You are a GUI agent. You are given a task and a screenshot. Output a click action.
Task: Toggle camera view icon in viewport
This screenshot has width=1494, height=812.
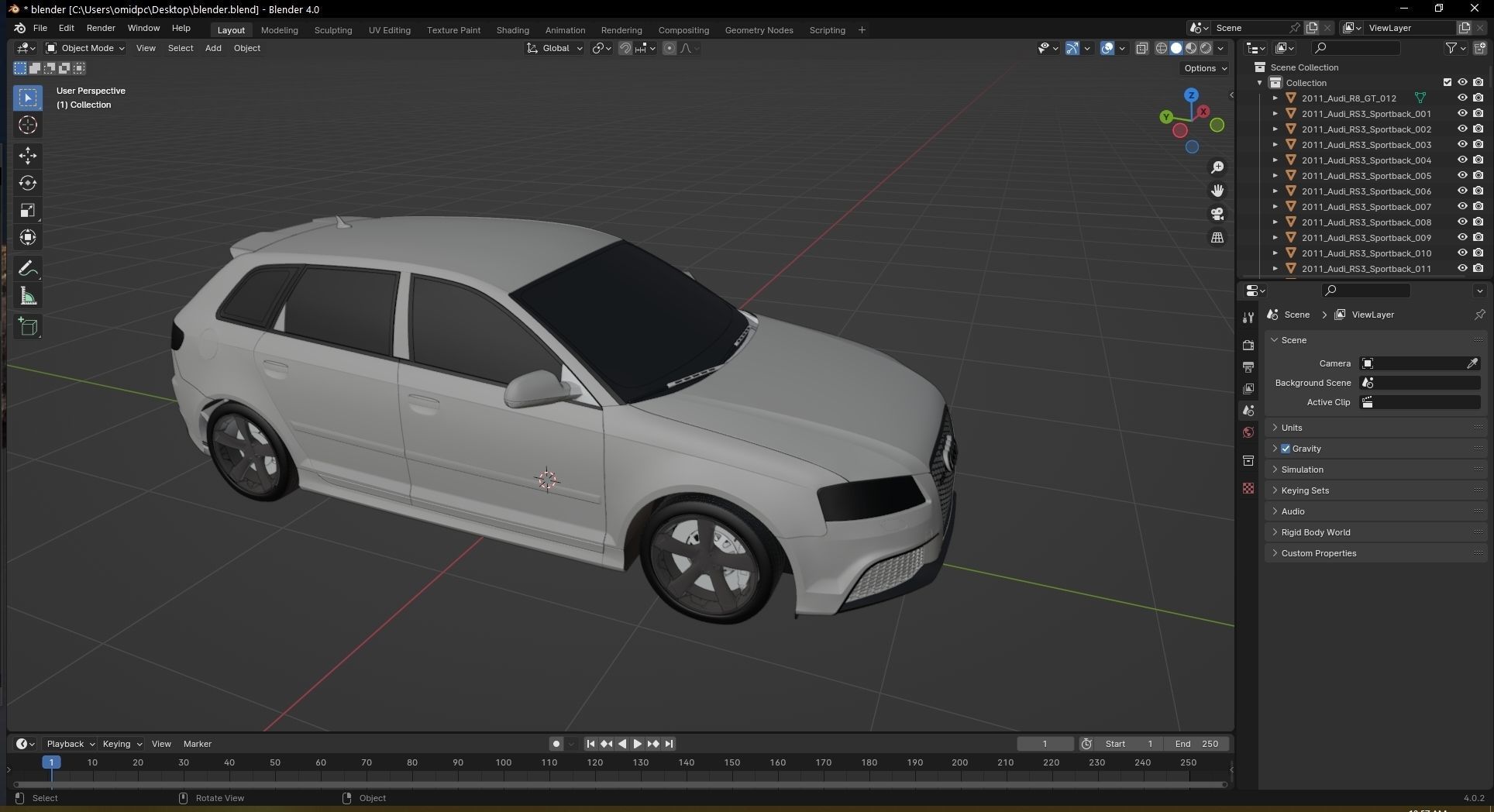pos(1217,214)
